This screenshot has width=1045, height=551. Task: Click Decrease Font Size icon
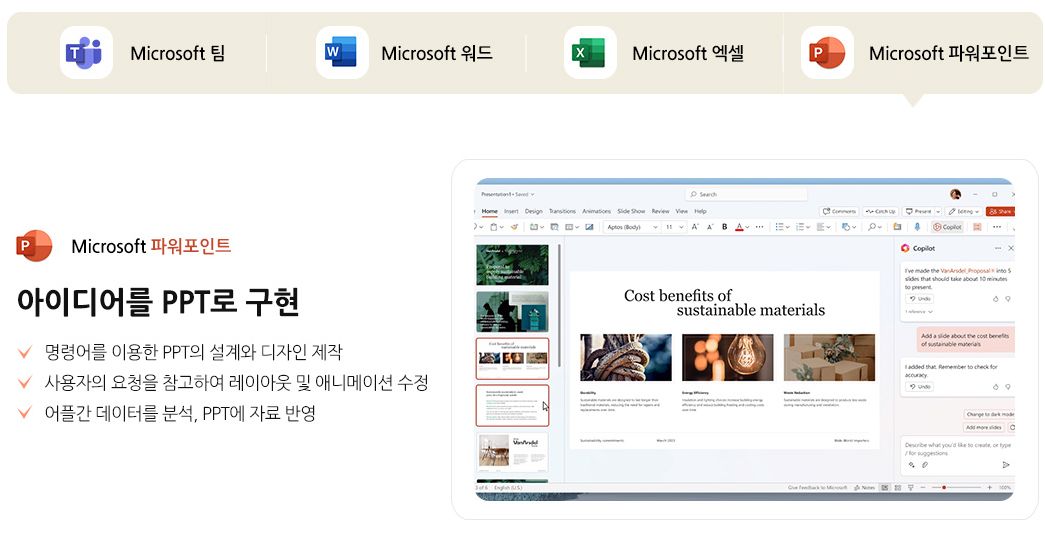point(710,227)
